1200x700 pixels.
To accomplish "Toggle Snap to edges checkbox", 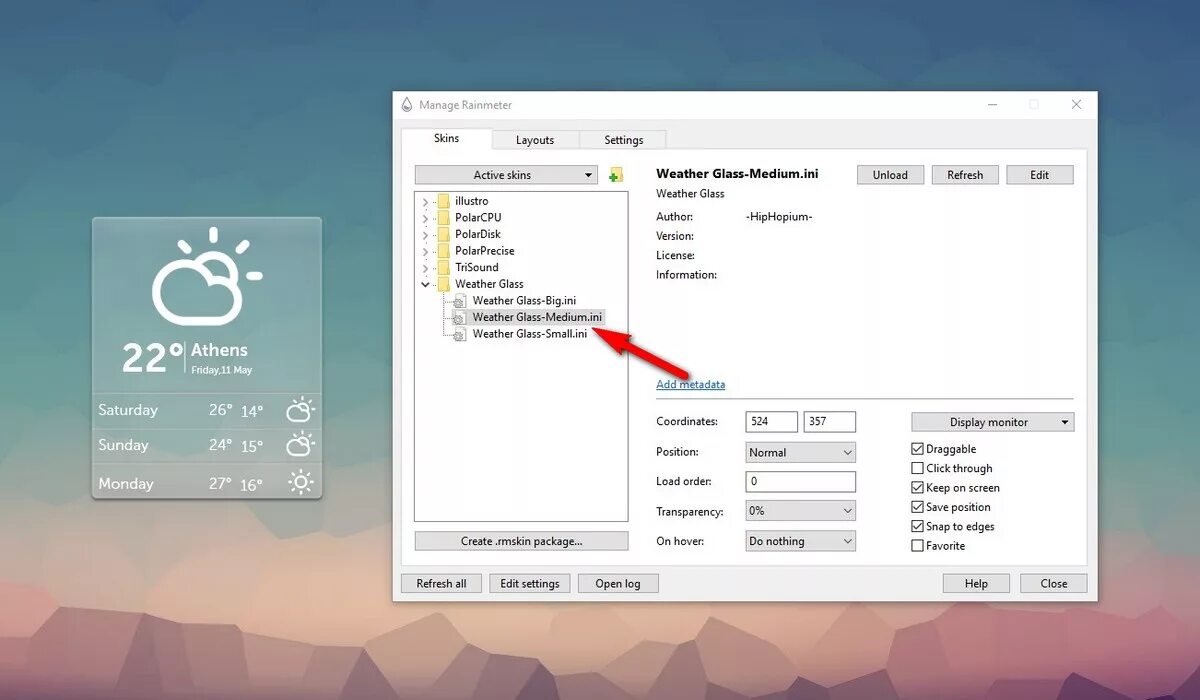I will coord(918,526).
